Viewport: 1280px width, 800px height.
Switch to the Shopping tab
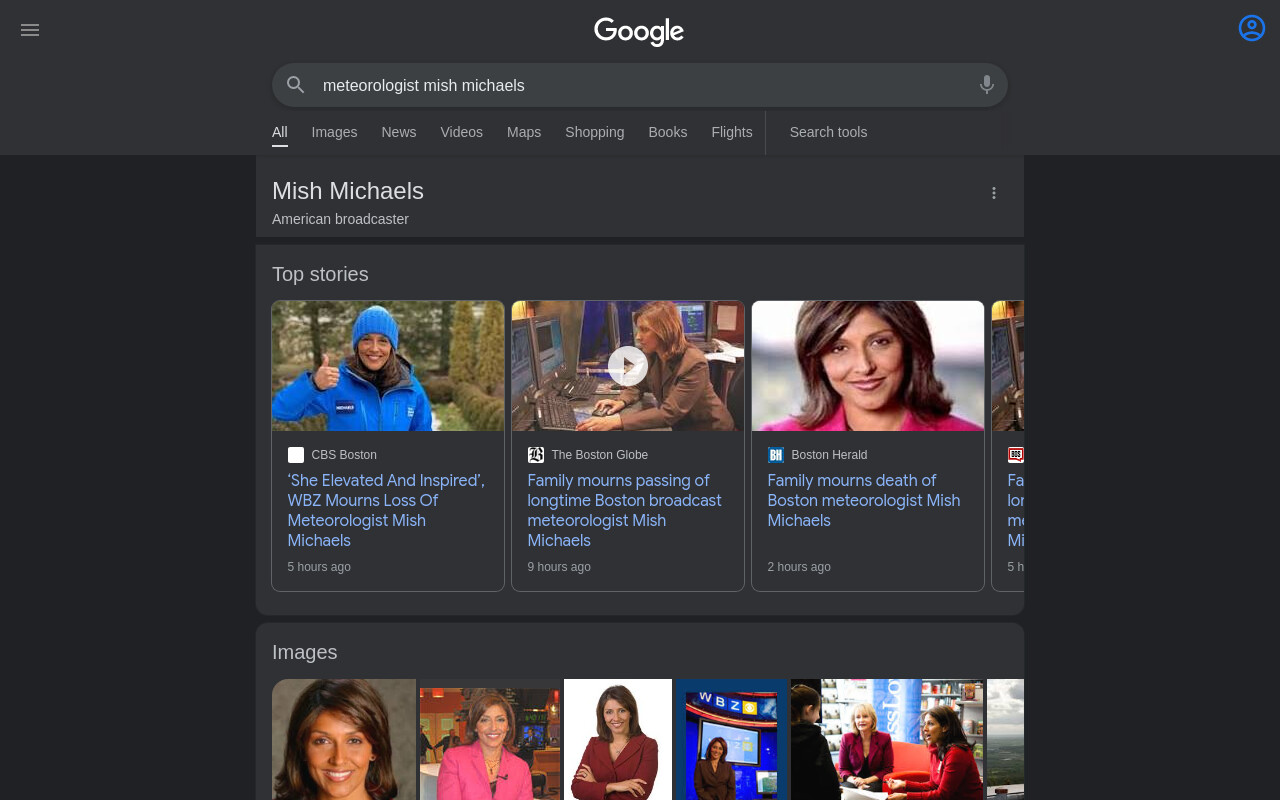click(x=595, y=132)
